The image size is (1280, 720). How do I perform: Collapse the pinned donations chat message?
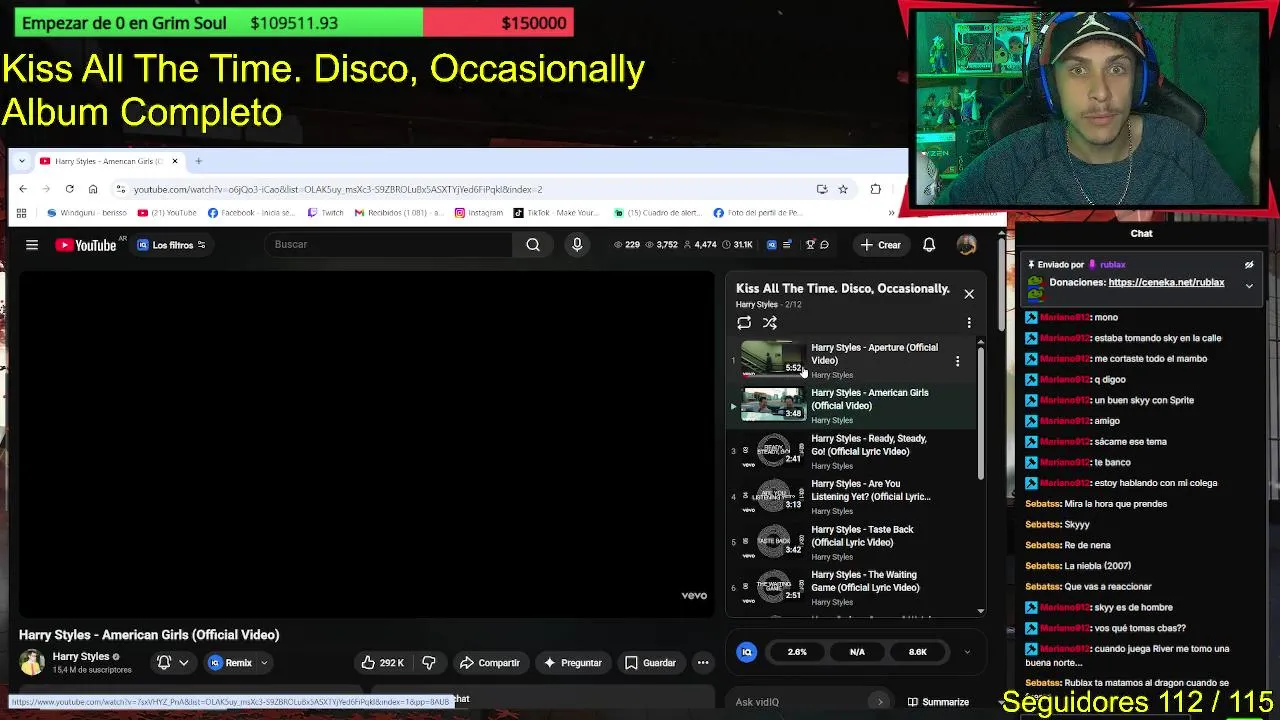1249,286
